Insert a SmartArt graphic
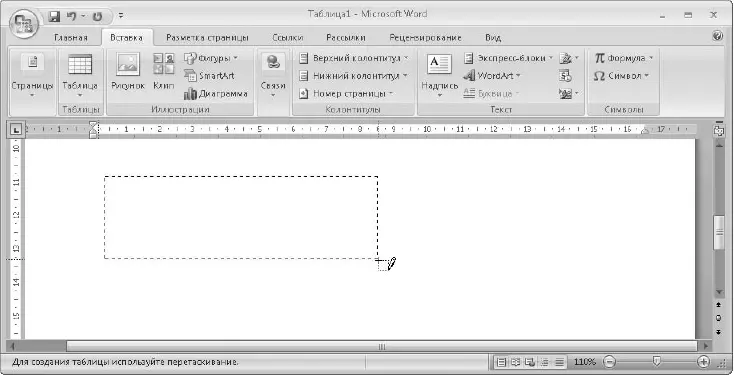Screen dimensions: 734x375 [209, 76]
